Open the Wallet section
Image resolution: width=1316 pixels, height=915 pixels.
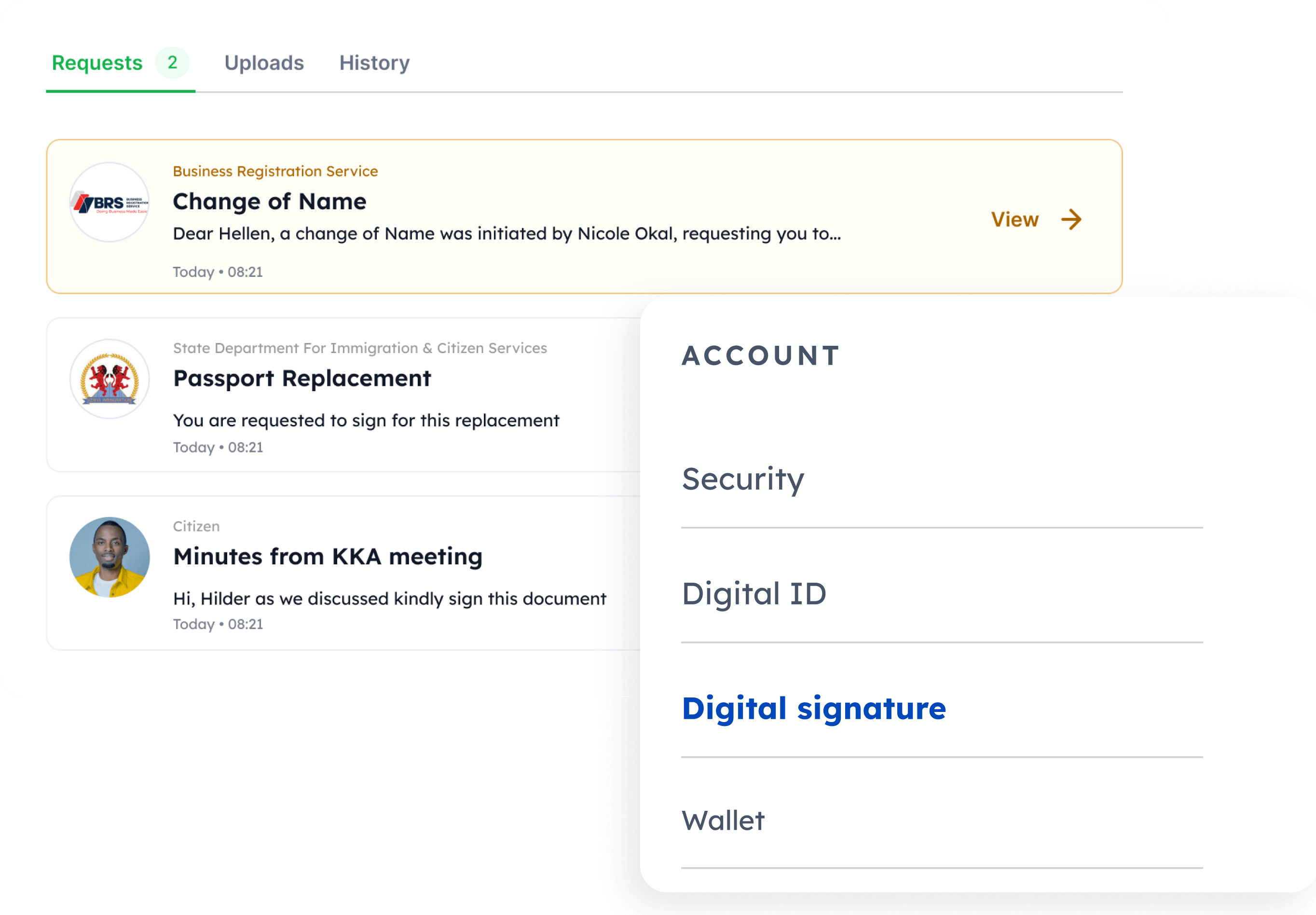723,821
